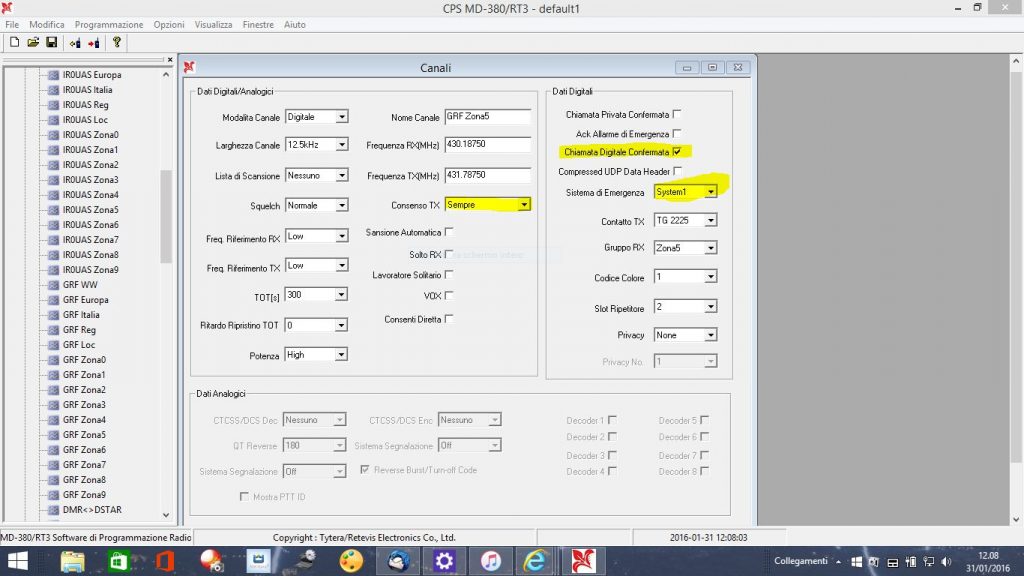Viewport: 1024px width, 576px height.
Task: Open Gruppo RX dropdown
Action: point(711,248)
